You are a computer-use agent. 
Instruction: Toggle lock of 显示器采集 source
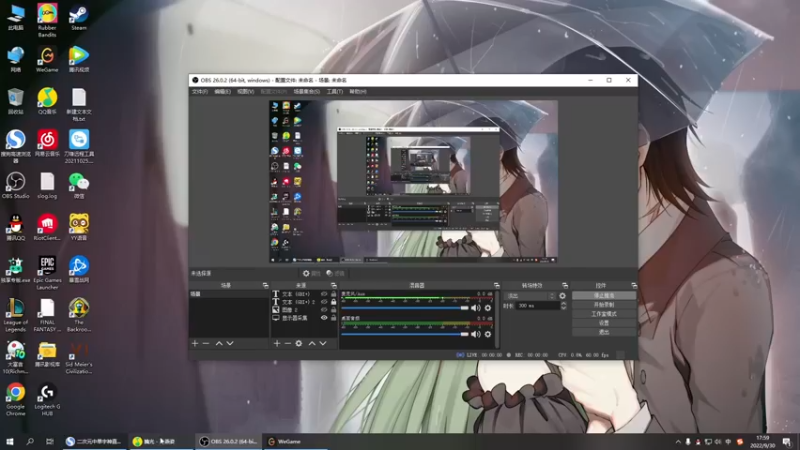(x=334, y=318)
